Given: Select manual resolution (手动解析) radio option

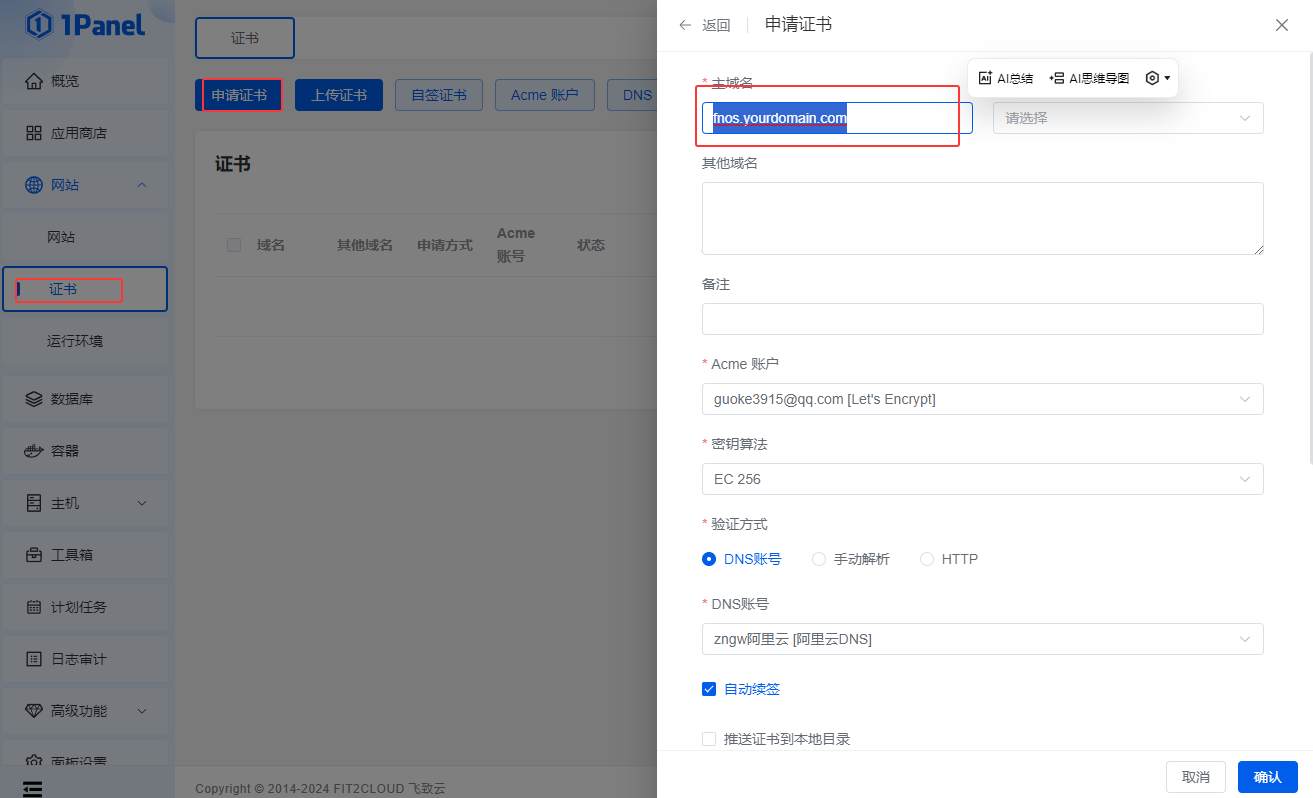Looking at the screenshot, I should (x=819, y=559).
